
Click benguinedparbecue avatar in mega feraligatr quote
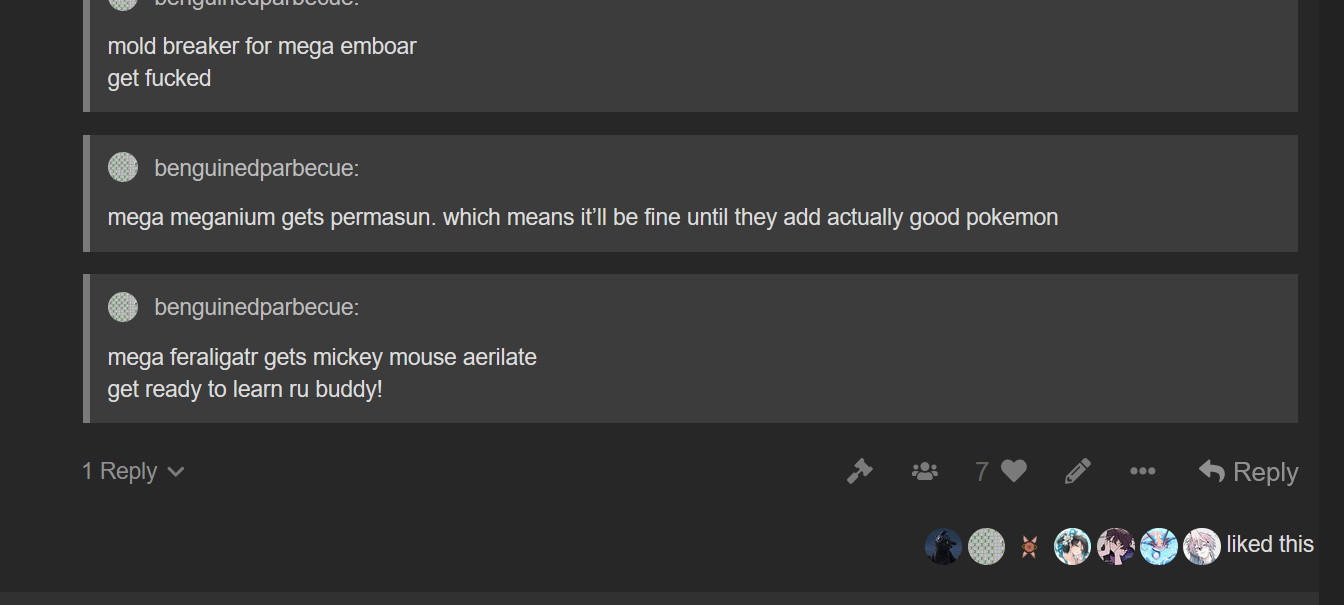point(122,307)
